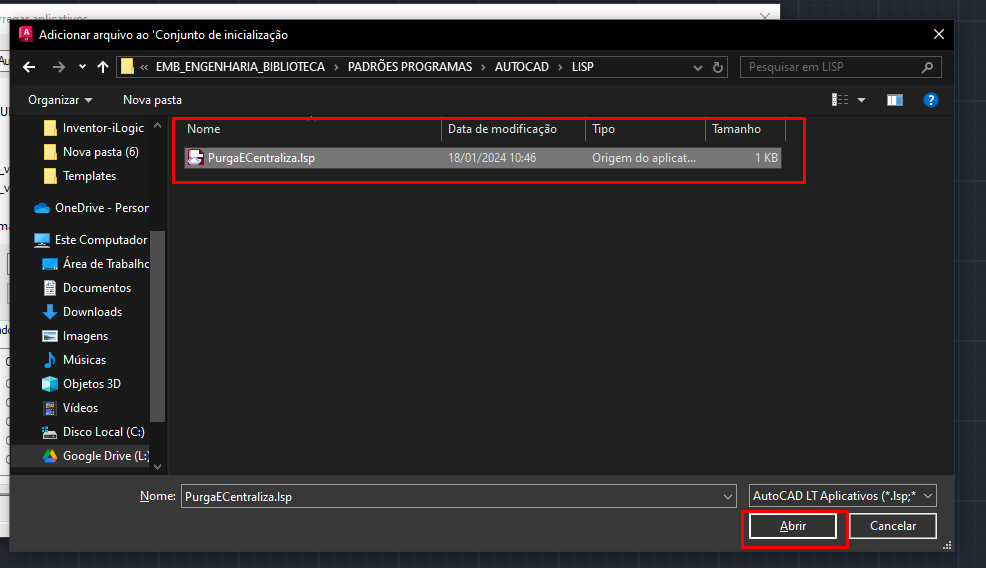Toggle the preview pane icon
986x568 pixels.
pos(895,100)
